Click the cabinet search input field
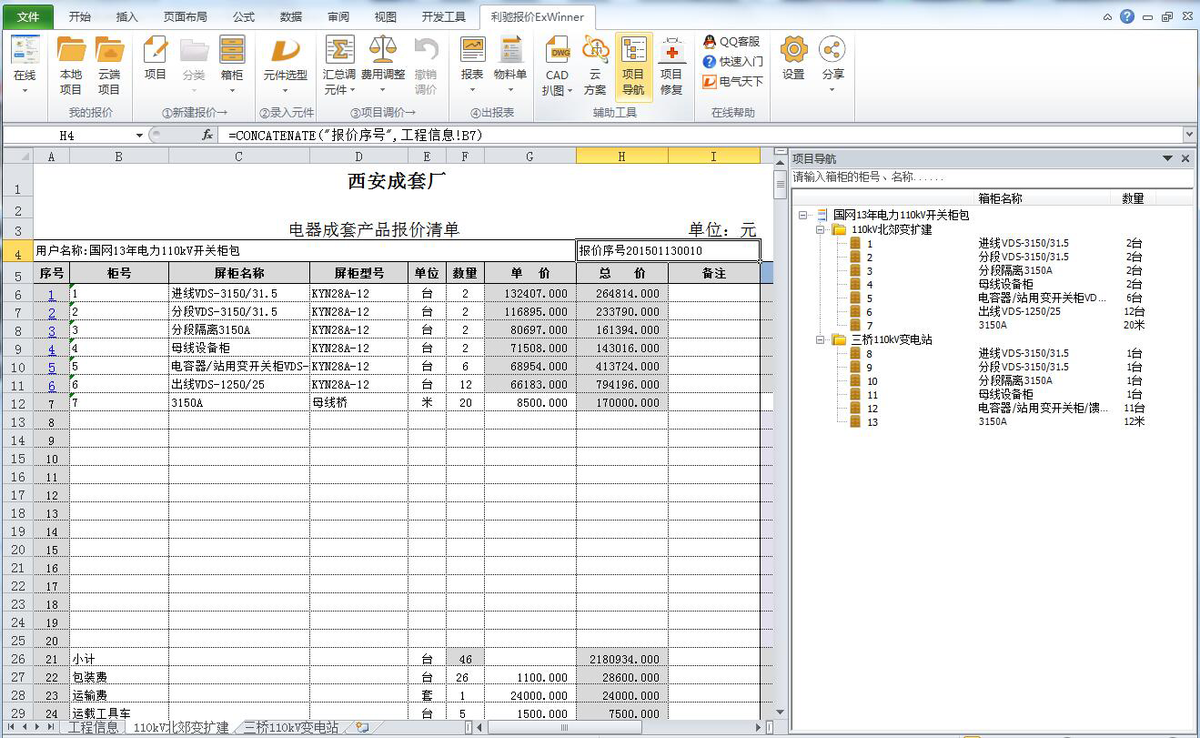The height and width of the screenshot is (738, 1200). pos(980,177)
